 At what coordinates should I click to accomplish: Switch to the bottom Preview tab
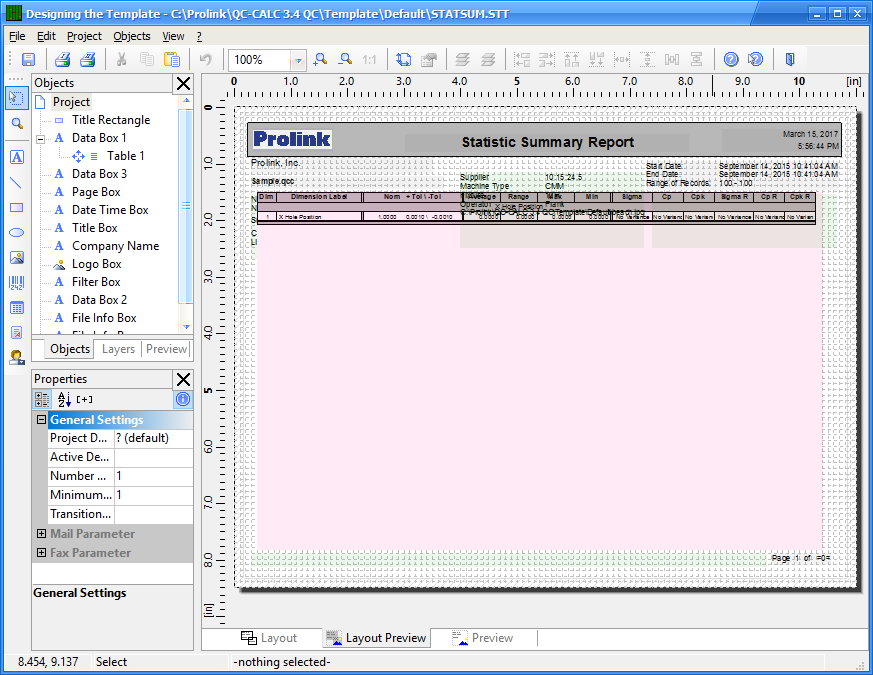[x=483, y=638]
